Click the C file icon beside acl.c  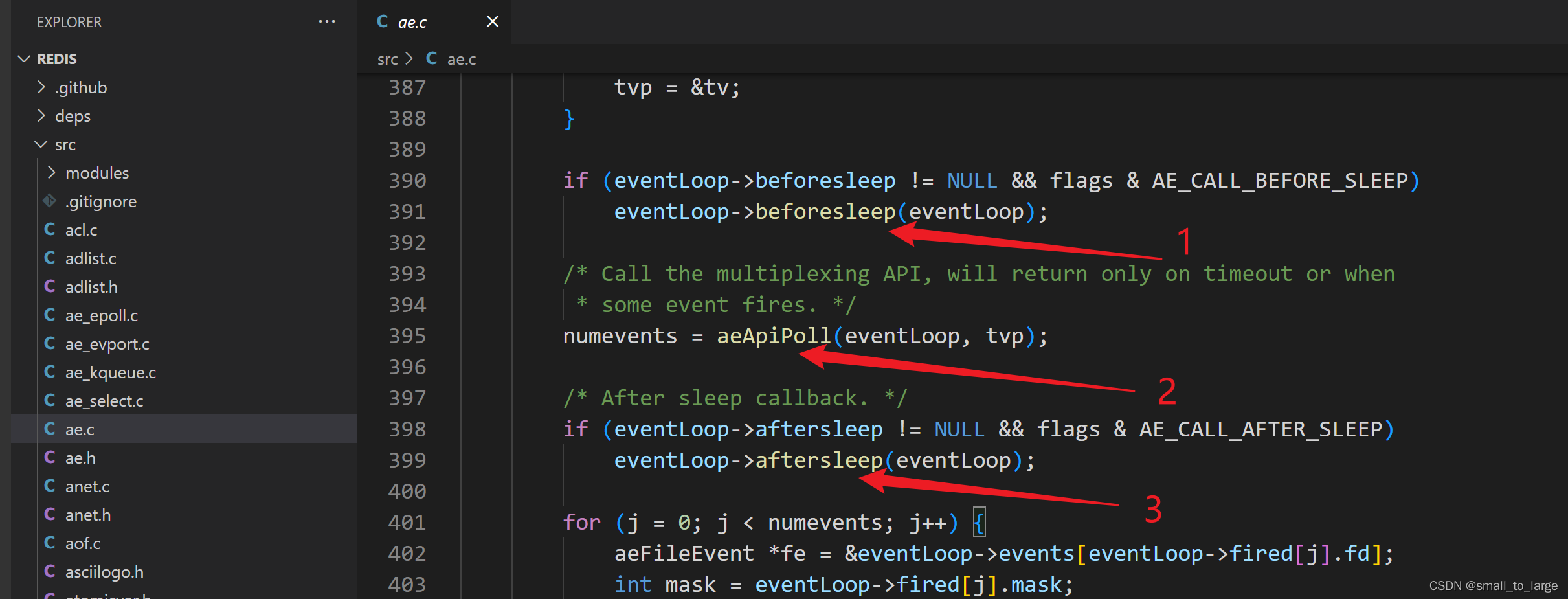[x=50, y=229]
